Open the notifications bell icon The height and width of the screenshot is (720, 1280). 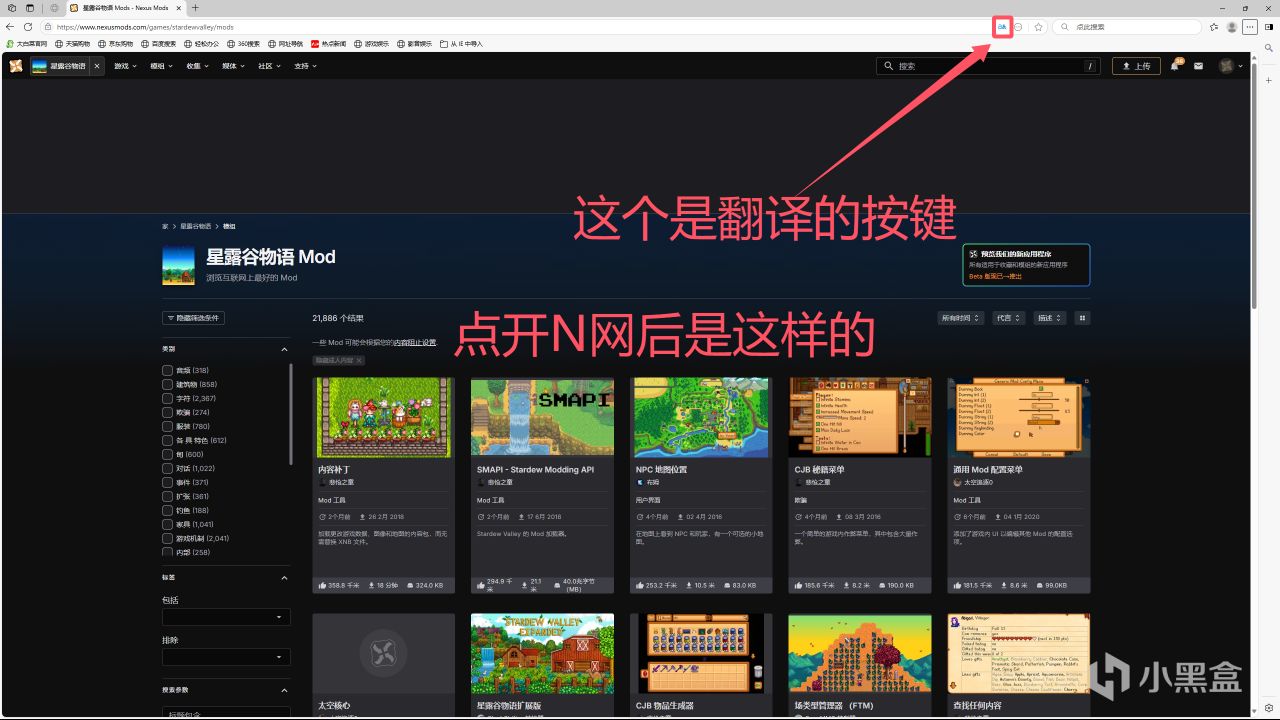1175,66
